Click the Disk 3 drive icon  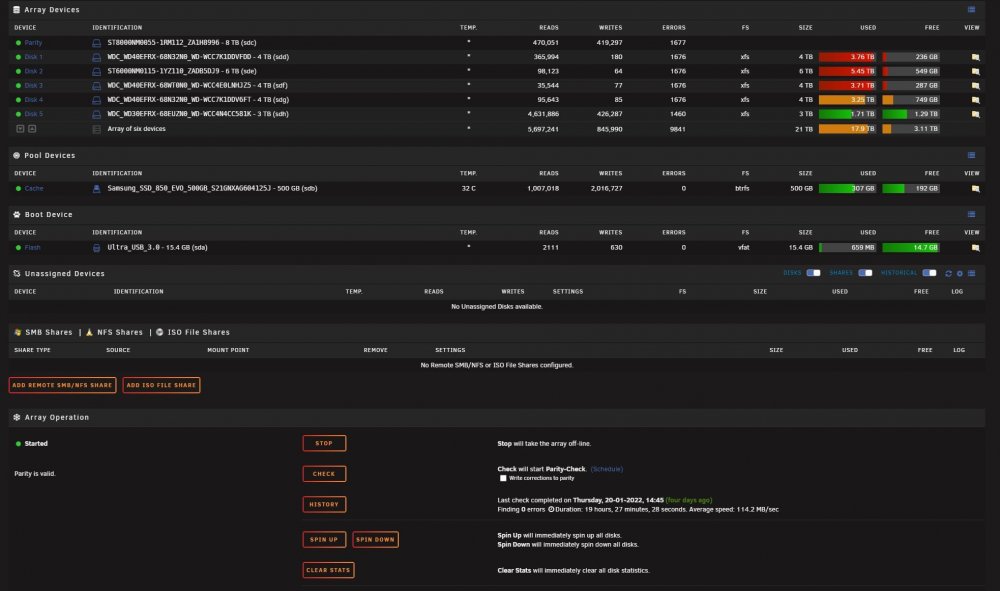[96, 85]
